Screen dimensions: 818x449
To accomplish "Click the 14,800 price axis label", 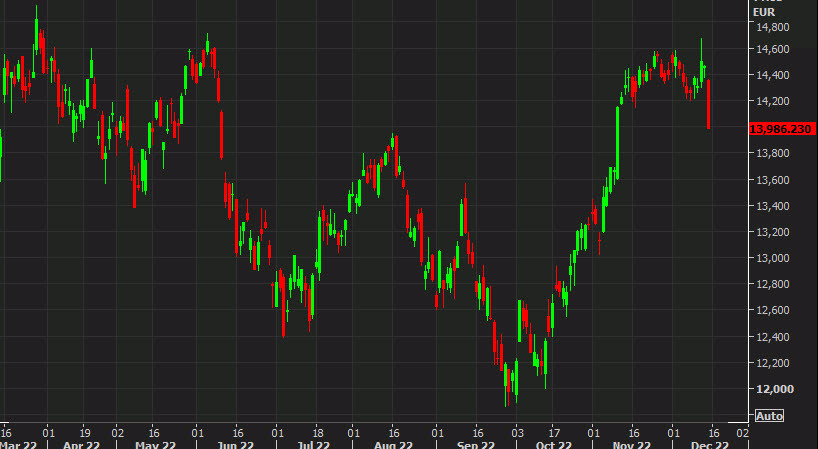I will [773, 27].
